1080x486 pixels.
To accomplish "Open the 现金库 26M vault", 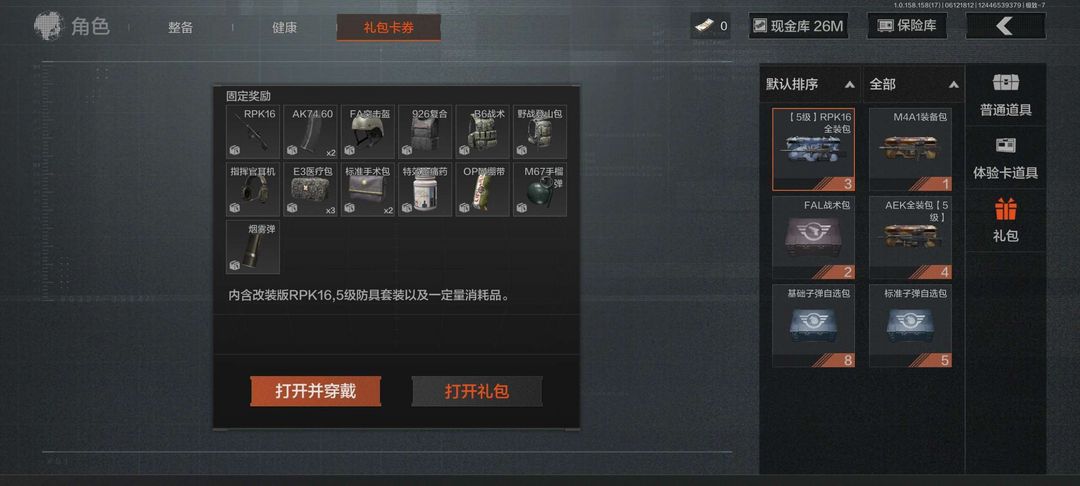I will (x=798, y=26).
